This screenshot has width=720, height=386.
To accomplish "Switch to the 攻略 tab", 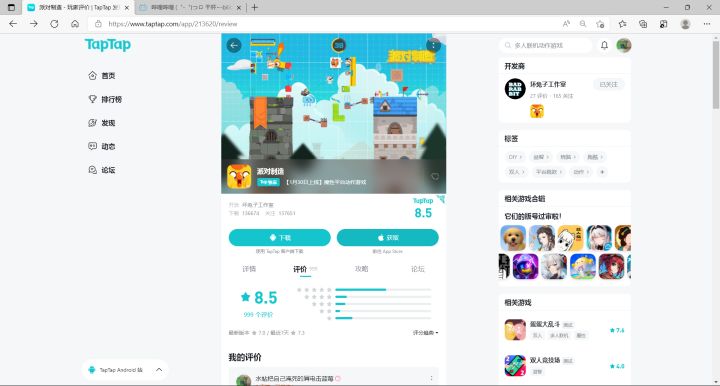I will [361, 269].
